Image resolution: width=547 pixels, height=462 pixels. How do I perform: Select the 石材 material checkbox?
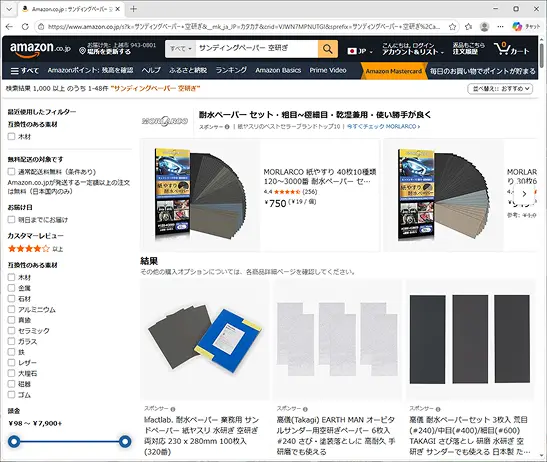tap(12, 299)
